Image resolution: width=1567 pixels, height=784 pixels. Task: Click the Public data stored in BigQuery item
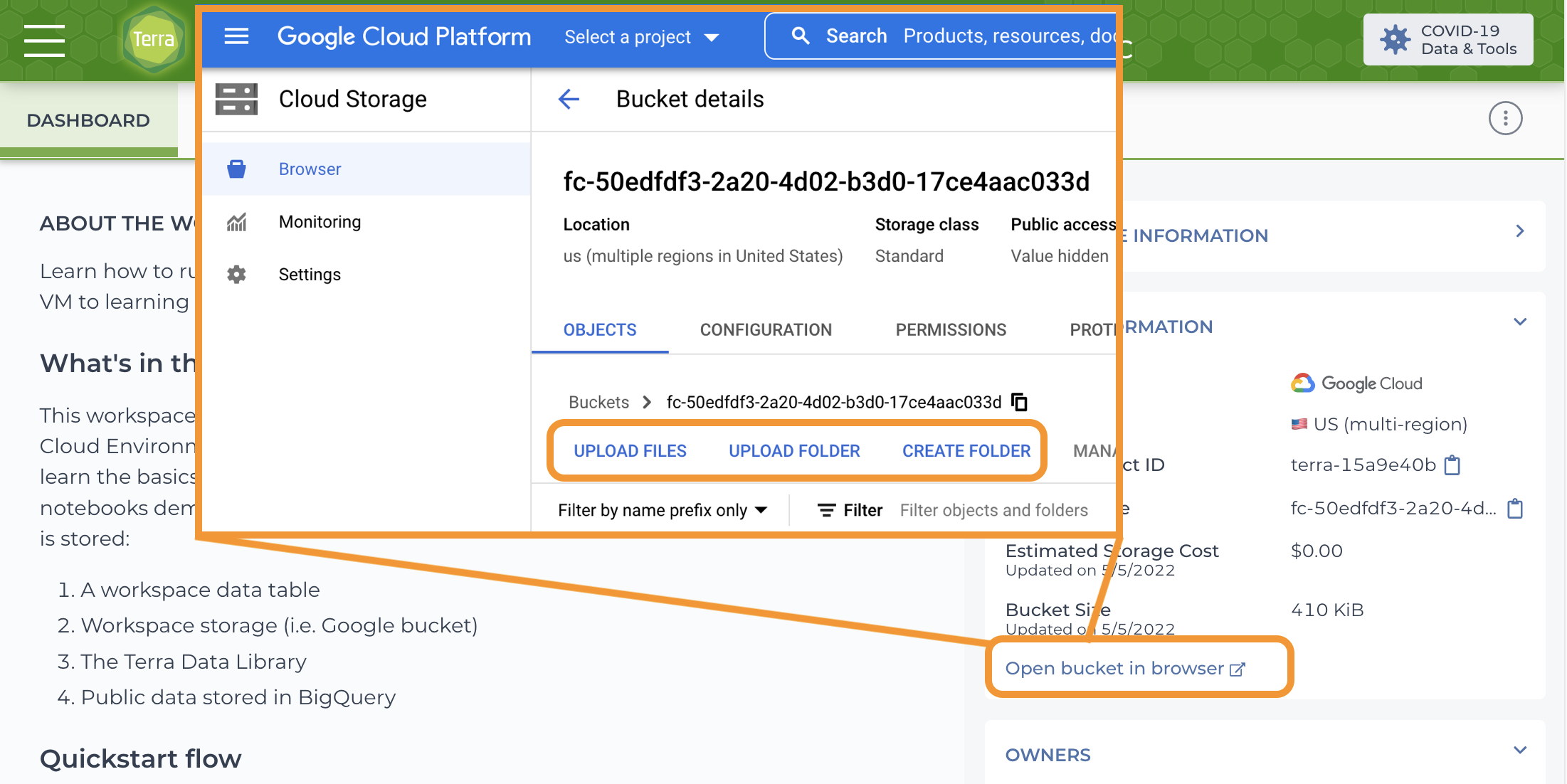point(238,697)
